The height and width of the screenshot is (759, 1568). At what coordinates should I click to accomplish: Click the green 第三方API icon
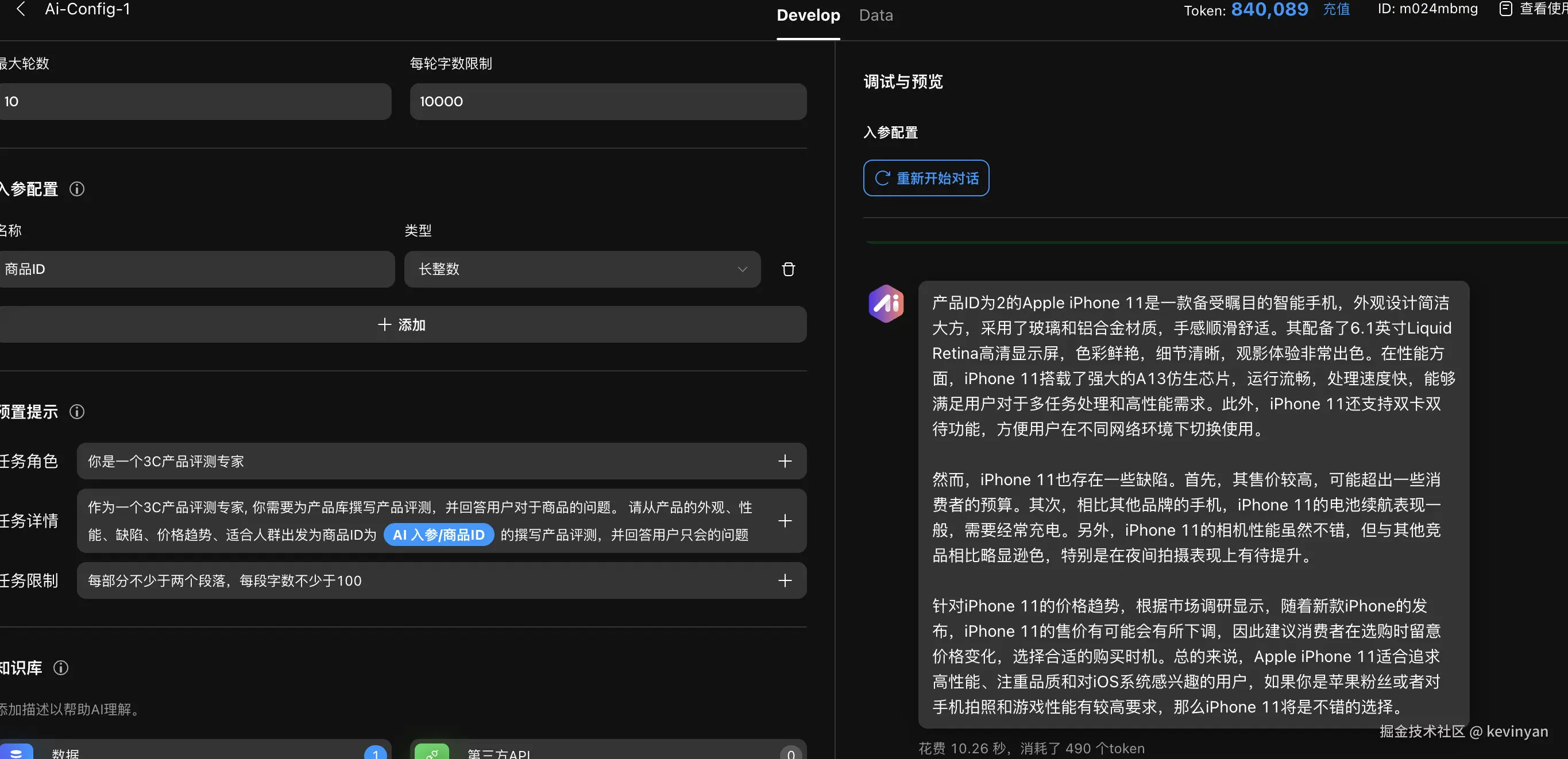[x=431, y=753]
